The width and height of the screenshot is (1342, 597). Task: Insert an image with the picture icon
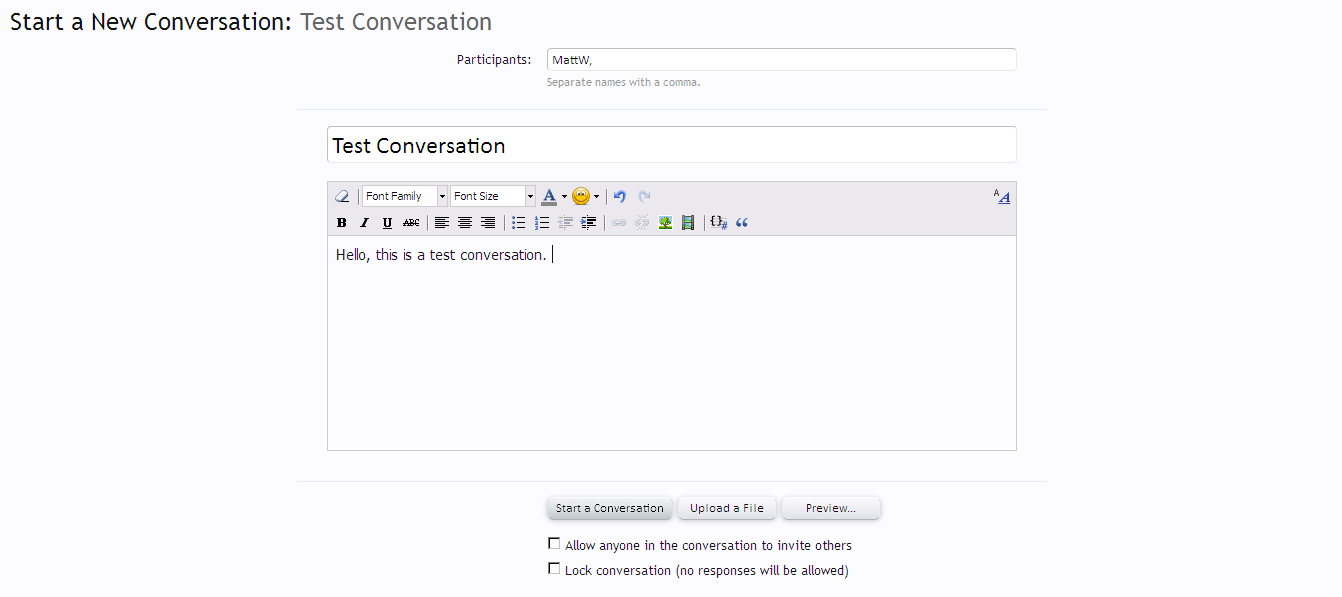tap(665, 222)
